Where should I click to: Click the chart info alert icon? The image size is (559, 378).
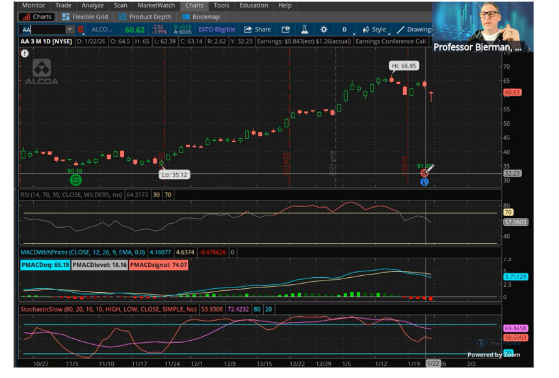tap(24, 53)
